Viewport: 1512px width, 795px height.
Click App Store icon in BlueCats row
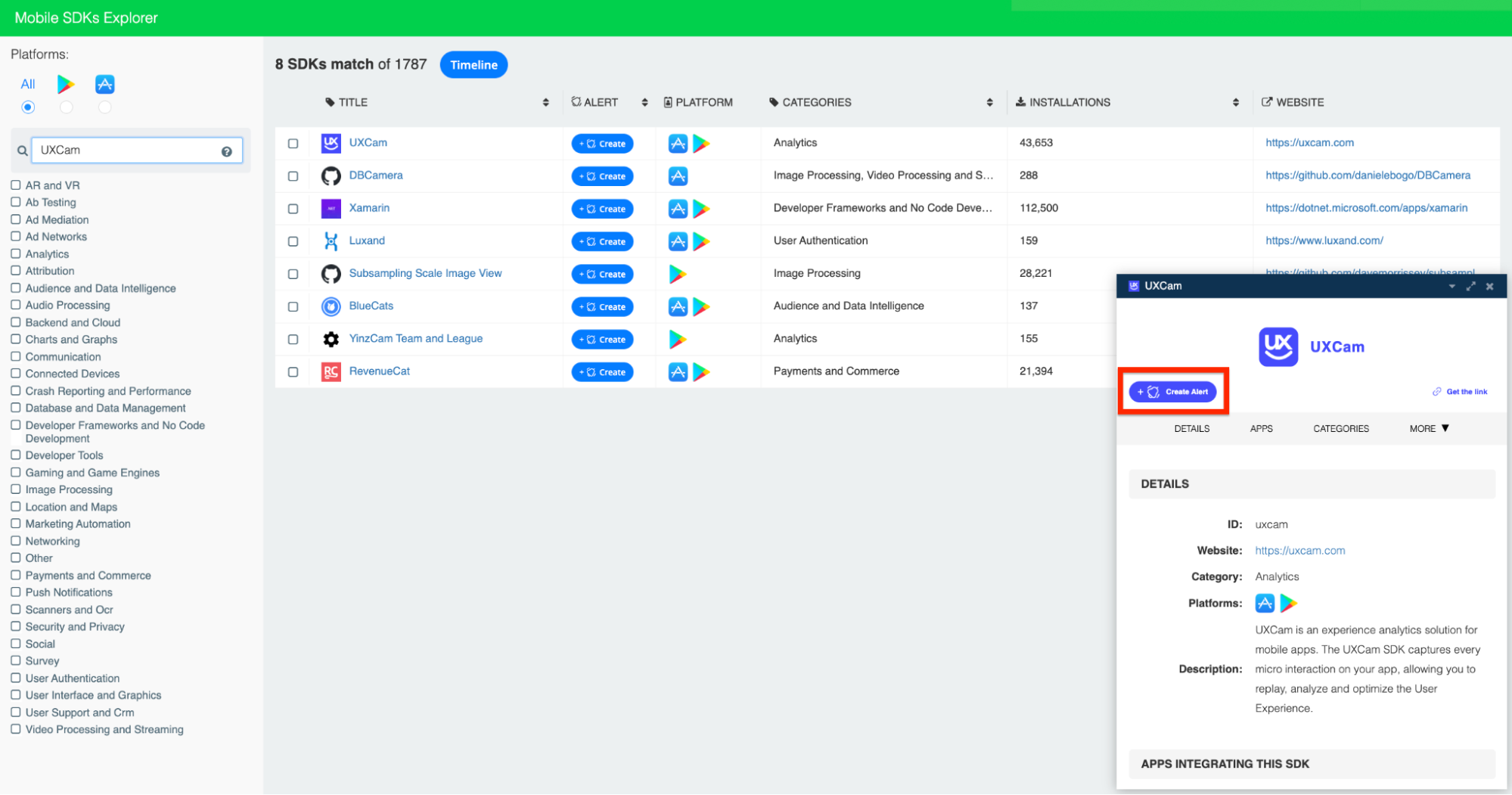tap(678, 306)
